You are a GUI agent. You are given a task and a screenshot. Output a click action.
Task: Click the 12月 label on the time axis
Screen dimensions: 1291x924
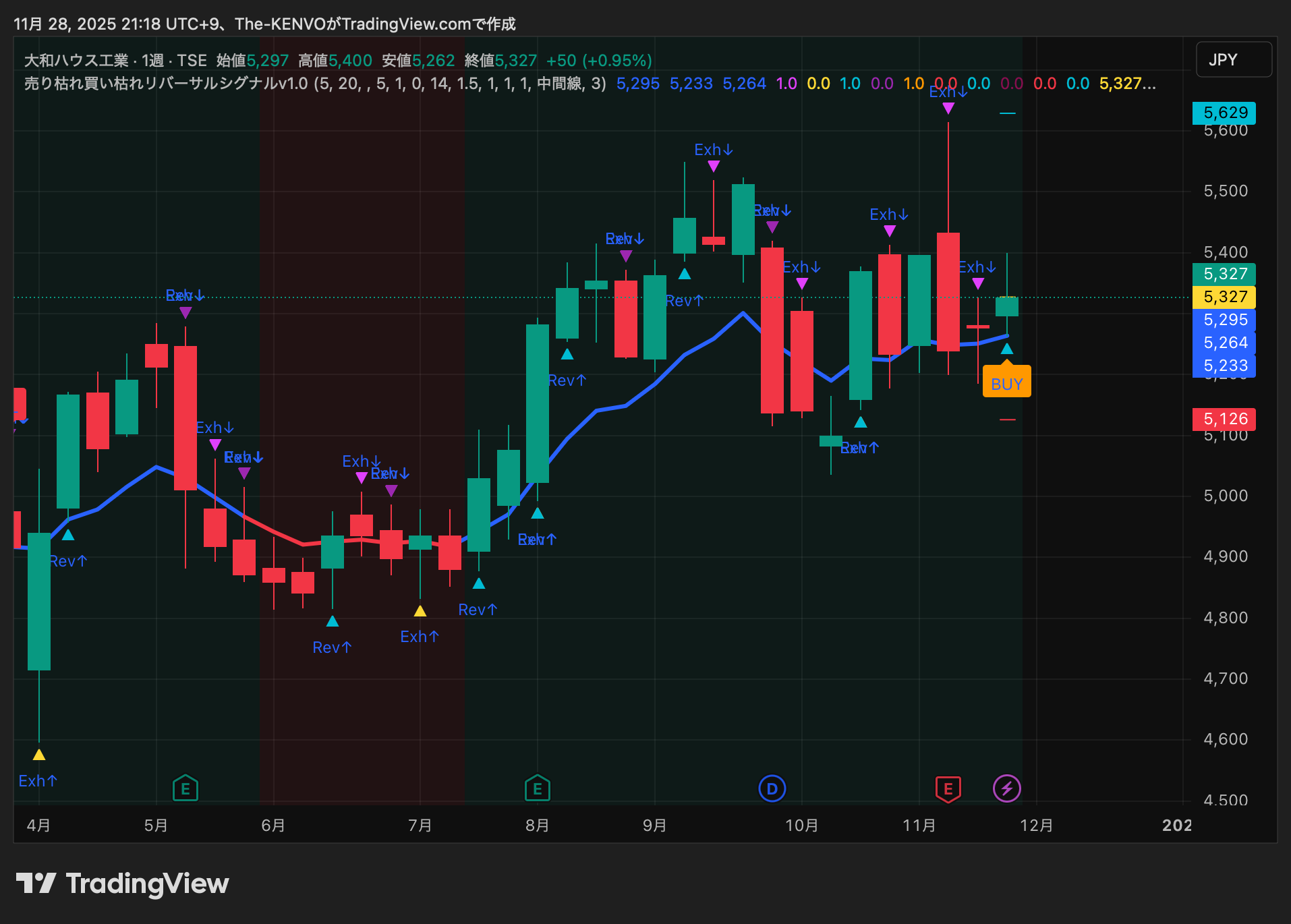(x=1036, y=825)
